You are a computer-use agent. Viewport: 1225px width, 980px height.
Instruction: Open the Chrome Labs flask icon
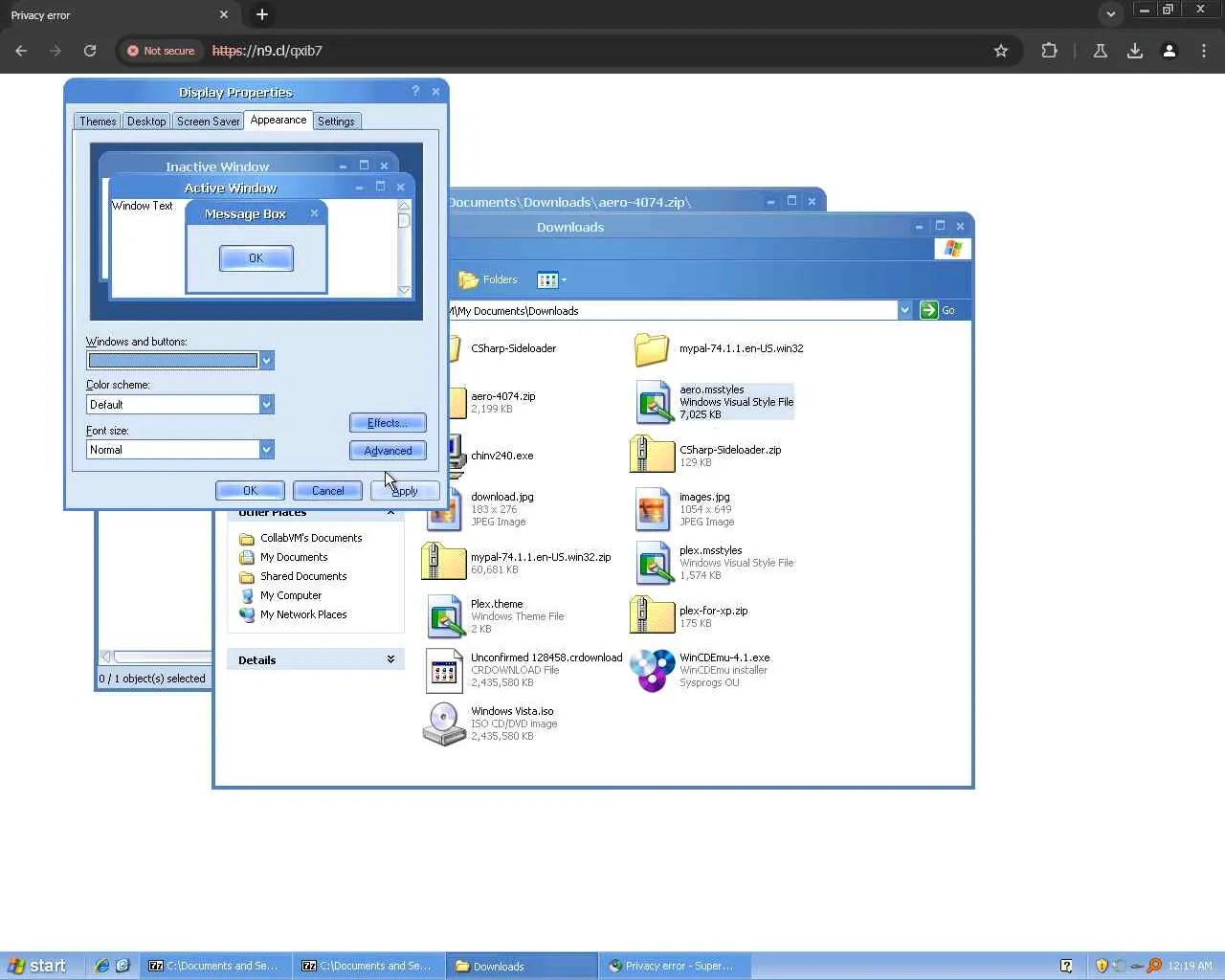point(1101,51)
